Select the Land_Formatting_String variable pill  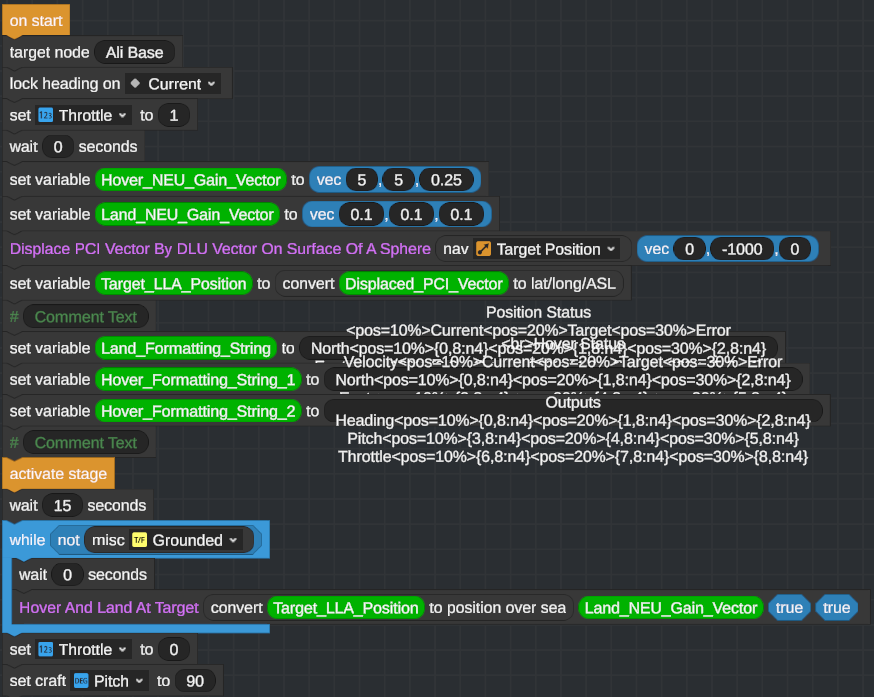[x=186, y=348]
